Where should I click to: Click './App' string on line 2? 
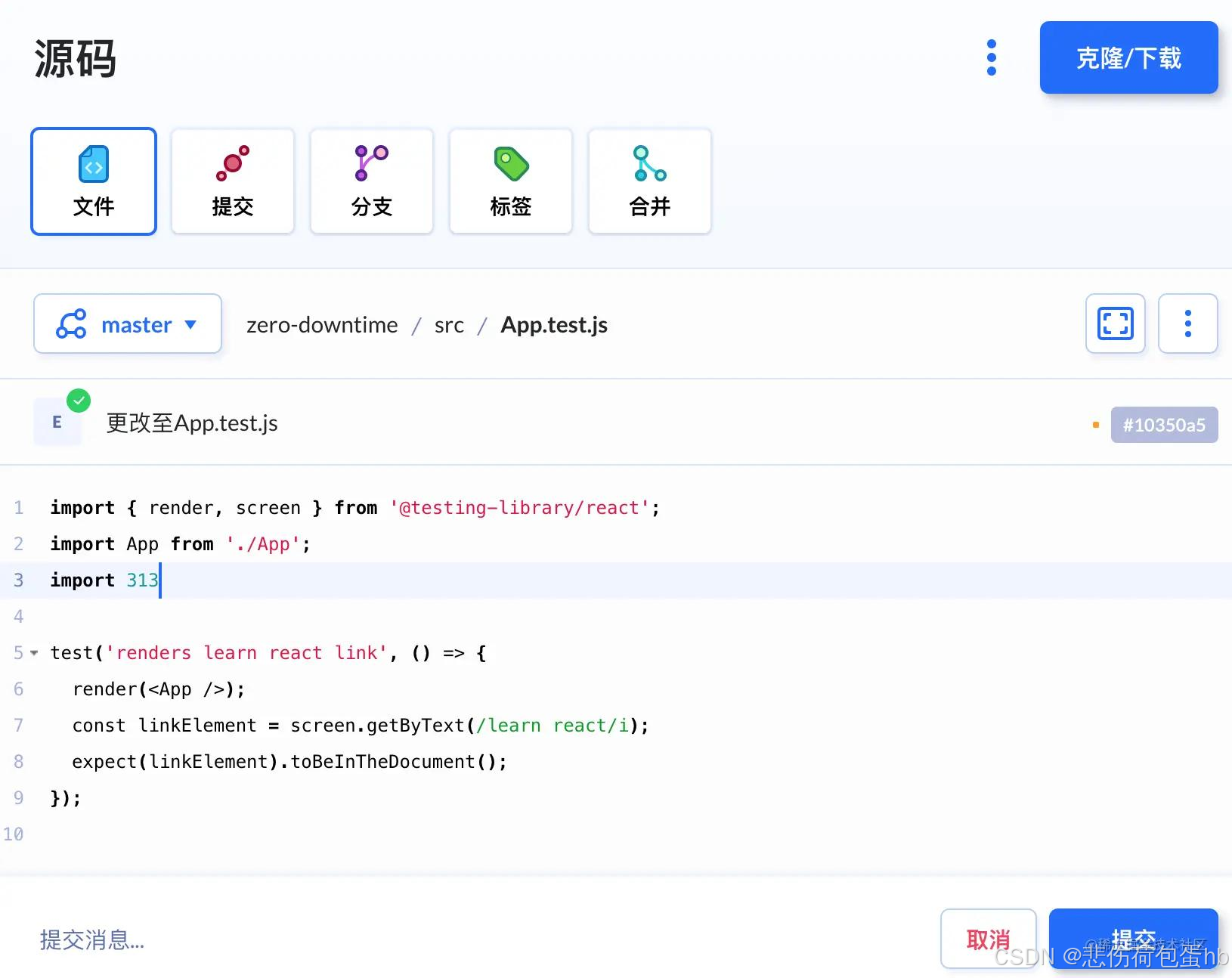(x=263, y=544)
